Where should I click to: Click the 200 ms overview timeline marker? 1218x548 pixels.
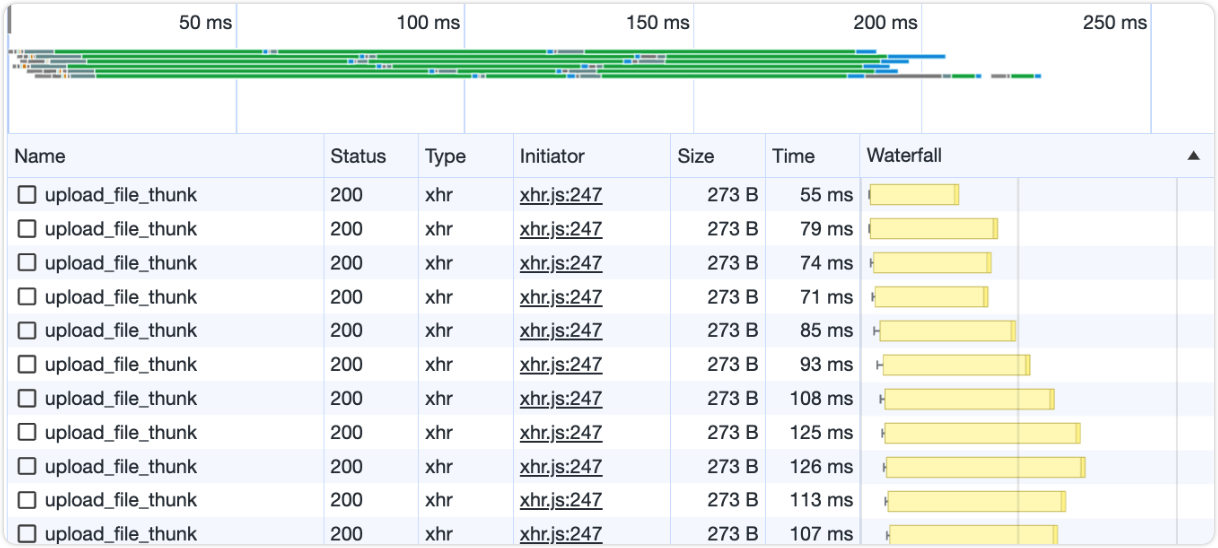[885, 22]
